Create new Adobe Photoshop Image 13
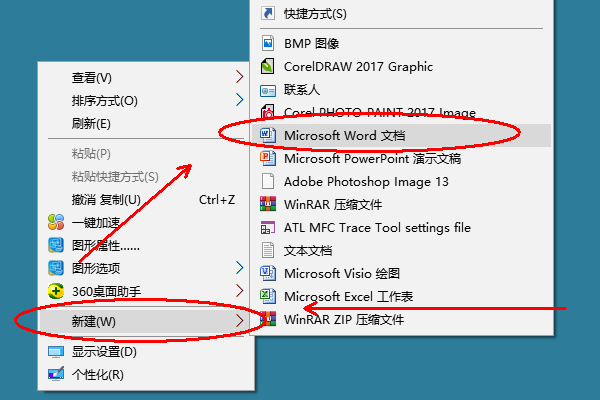Viewport: 600px width, 400px height. pos(401,181)
